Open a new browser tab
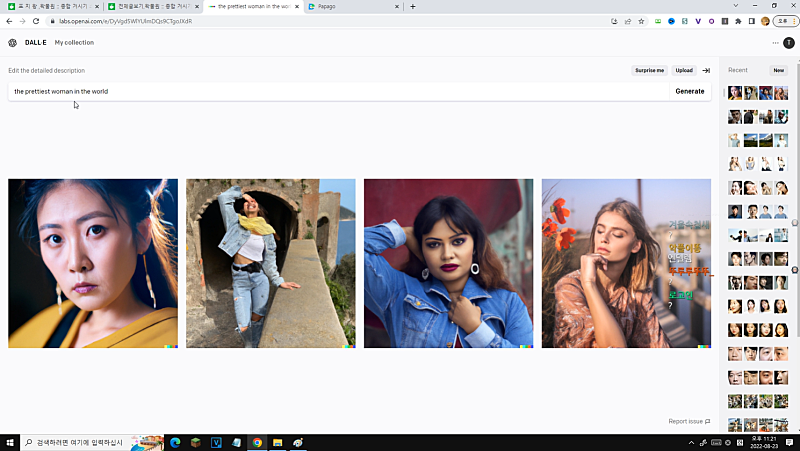 pyautogui.click(x=413, y=6)
